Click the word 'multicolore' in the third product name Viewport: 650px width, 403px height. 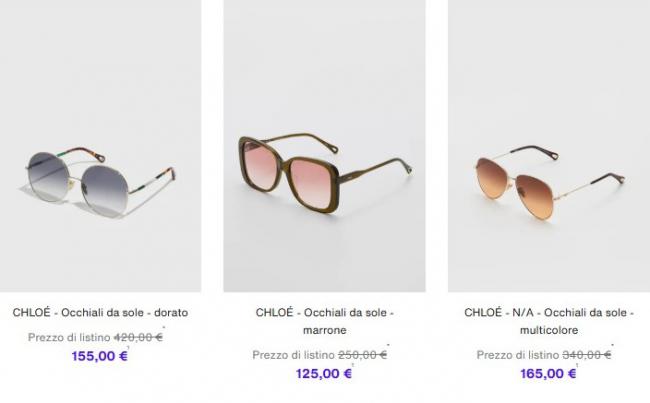549,330
